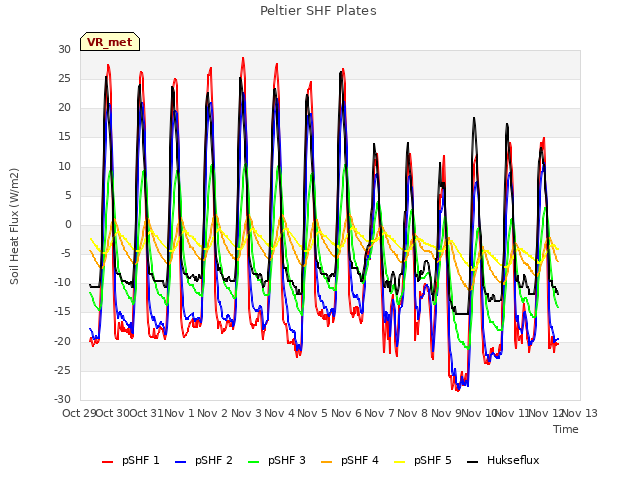Click the 15 y-axis tick label
The width and height of the screenshot is (640, 480).
[64, 137]
